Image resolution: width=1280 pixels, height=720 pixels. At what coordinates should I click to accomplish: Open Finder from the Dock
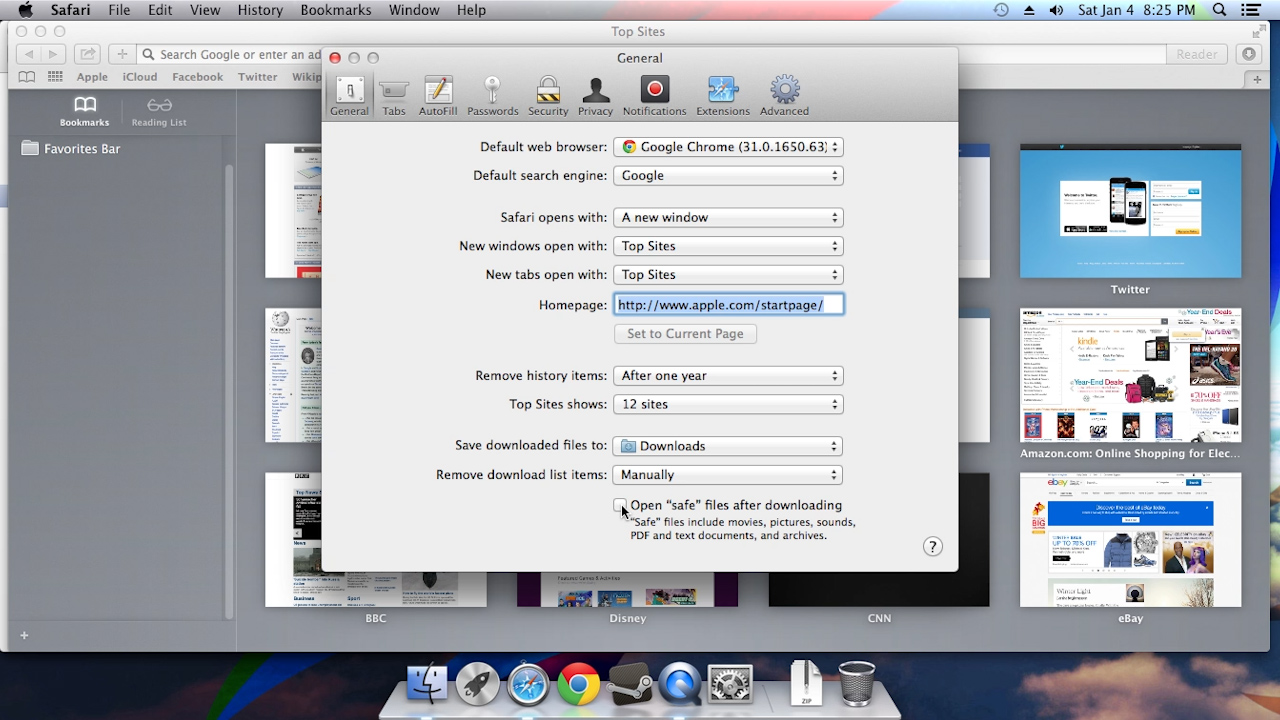click(x=428, y=684)
